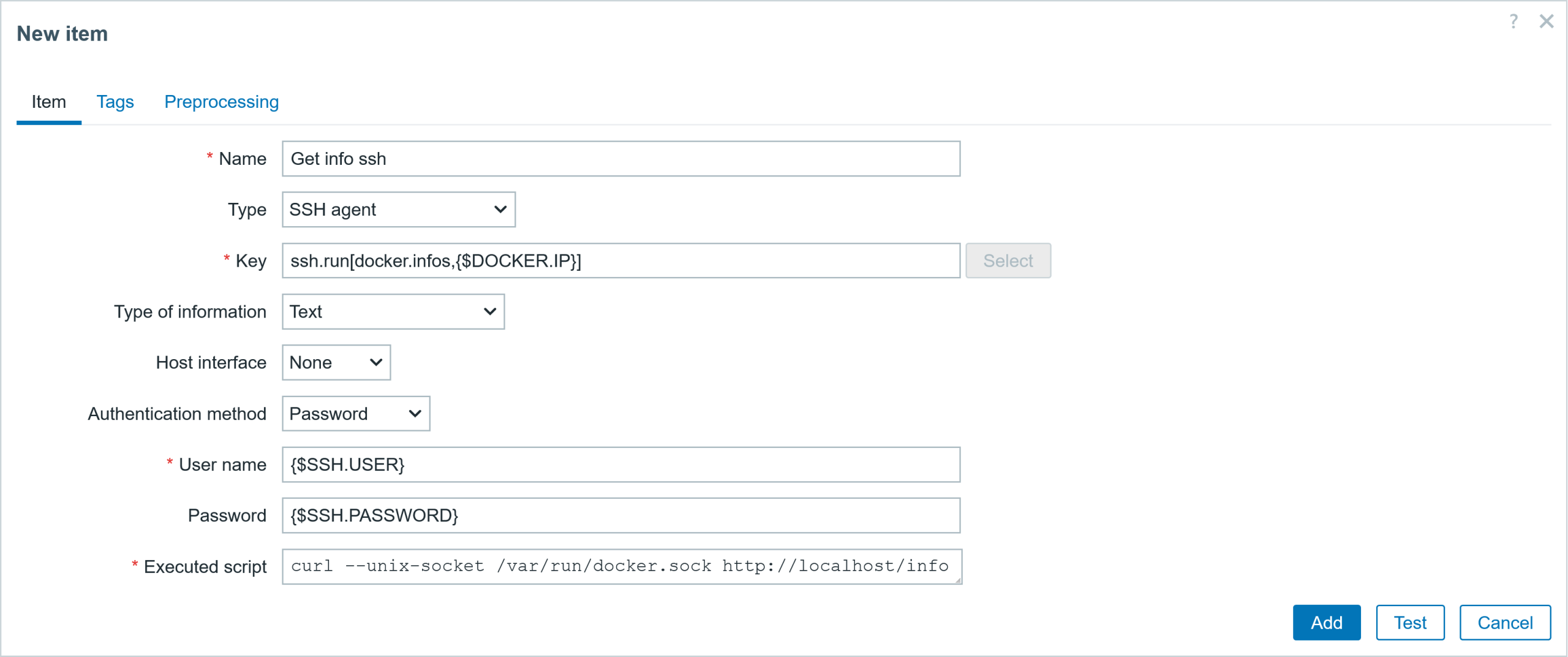The width and height of the screenshot is (1568, 657).
Task: Grab the Executed script resize handle
Action: point(958,580)
